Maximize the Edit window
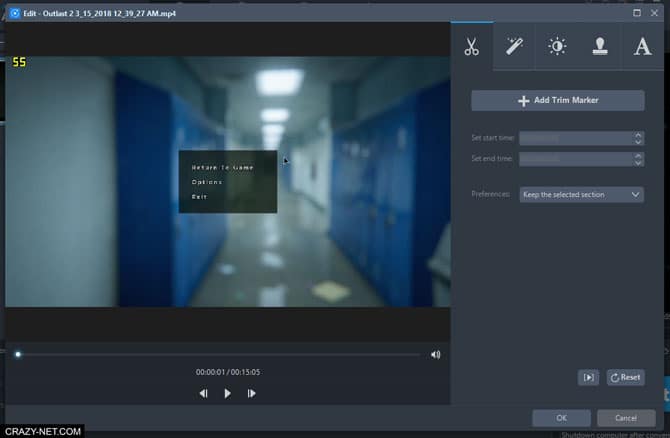 pyautogui.click(x=637, y=13)
